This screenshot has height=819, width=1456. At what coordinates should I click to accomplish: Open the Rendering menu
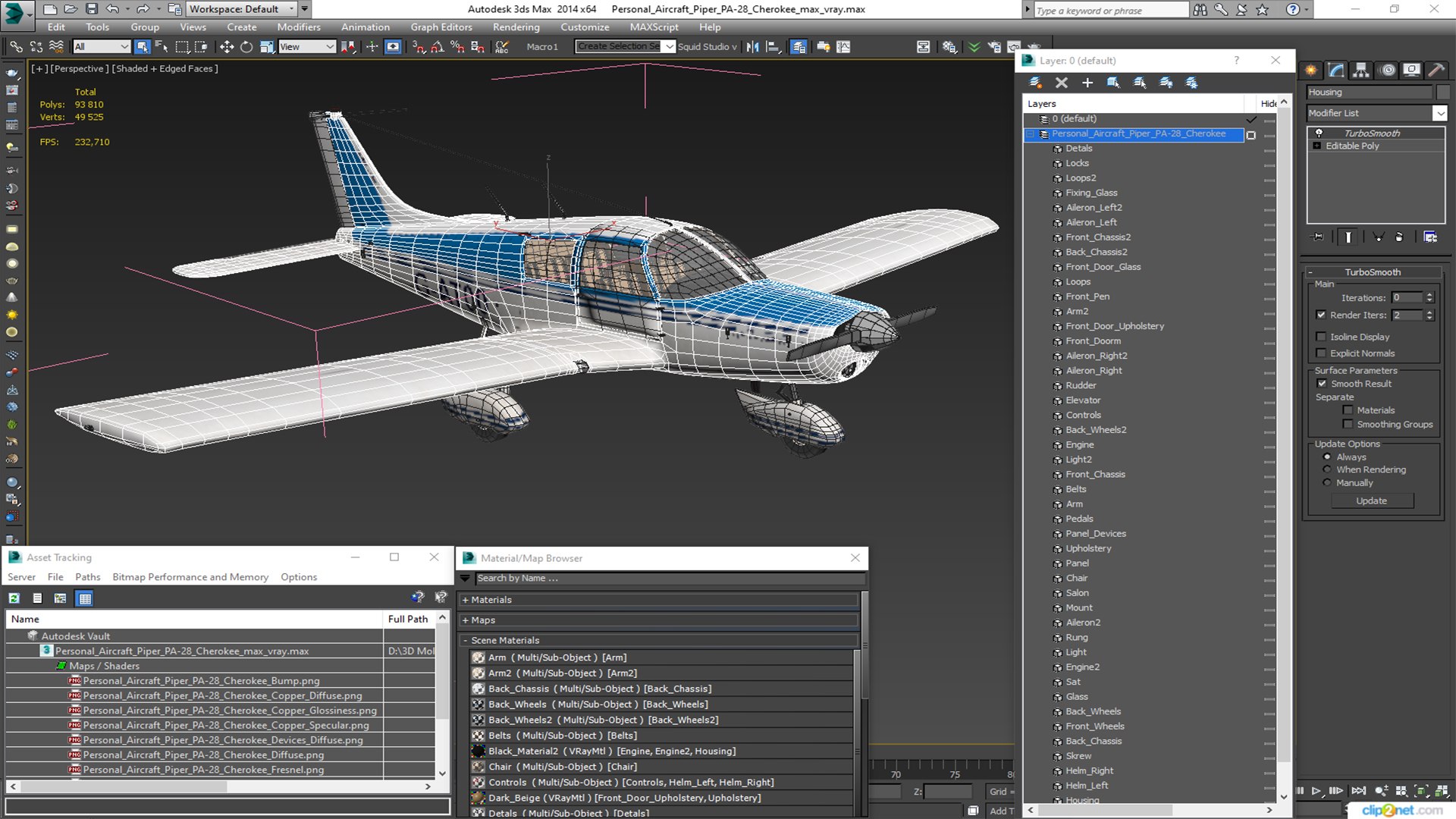(x=516, y=27)
